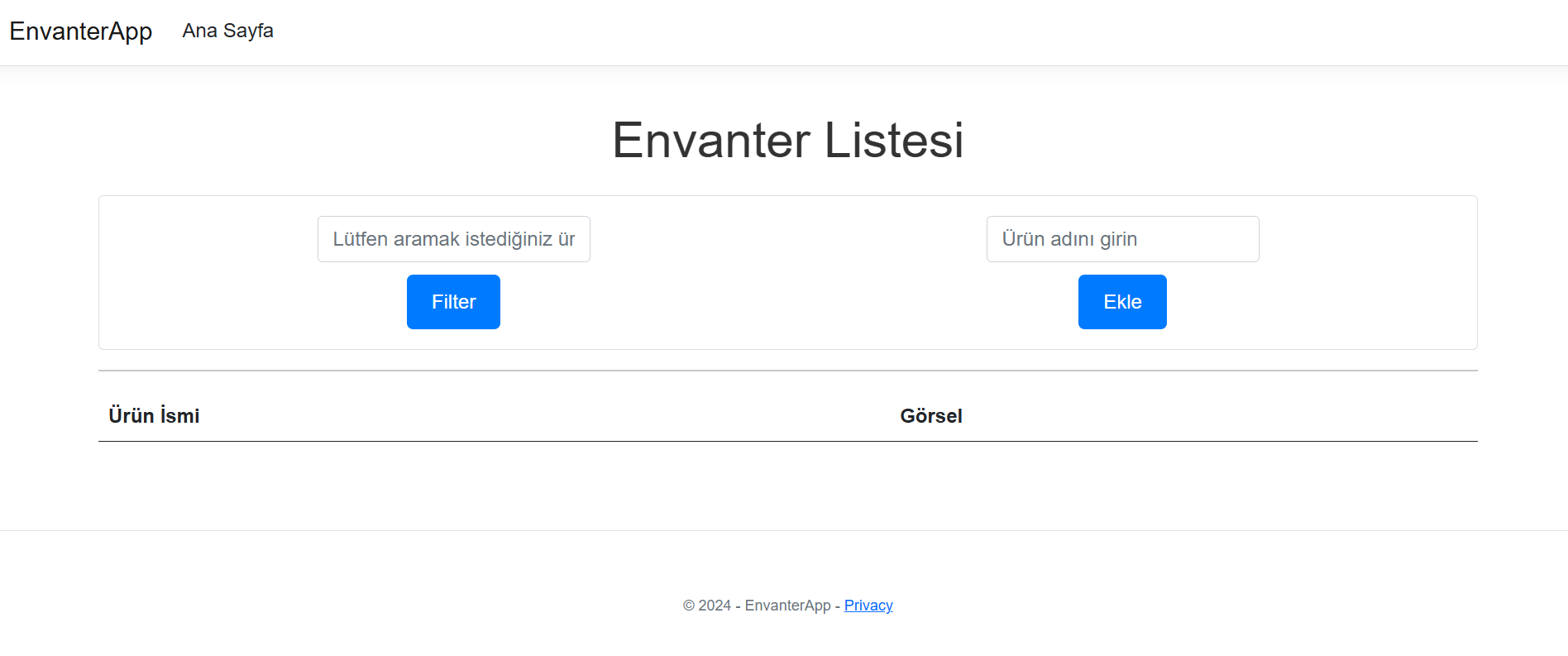Click the 'Ürün adını girin' text box
The width and height of the screenshot is (1568, 656).
coord(1122,239)
